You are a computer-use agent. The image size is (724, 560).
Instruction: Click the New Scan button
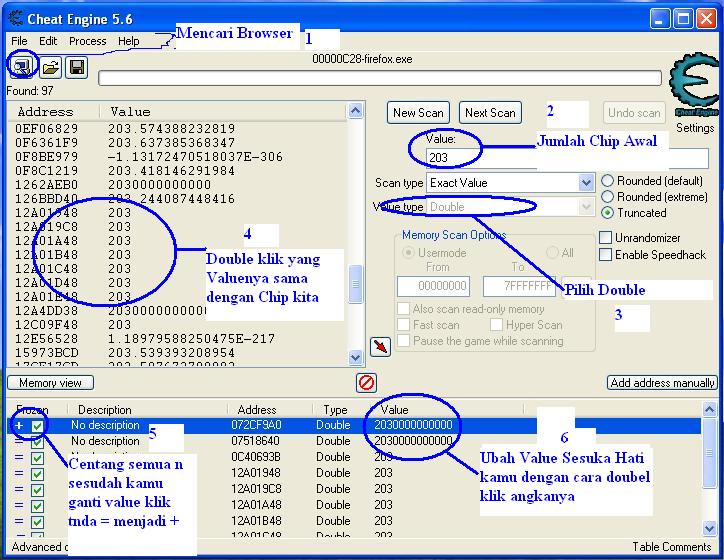tap(418, 113)
